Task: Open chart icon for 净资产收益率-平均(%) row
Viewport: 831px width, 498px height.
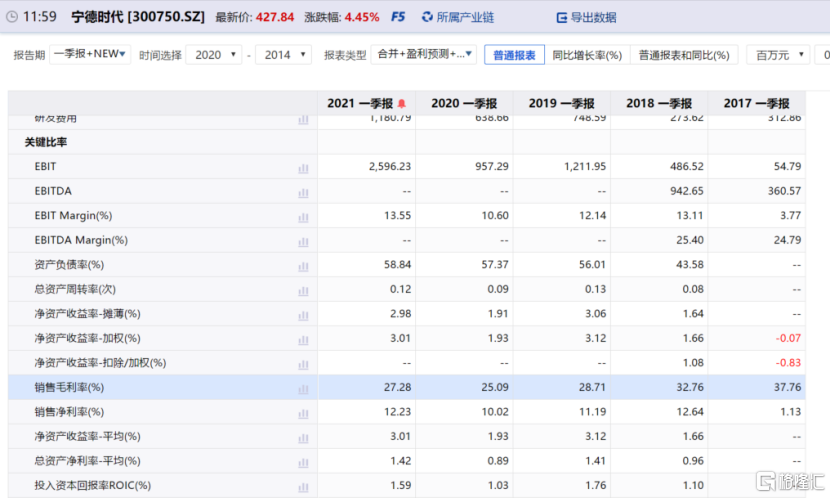Action: (x=303, y=438)
